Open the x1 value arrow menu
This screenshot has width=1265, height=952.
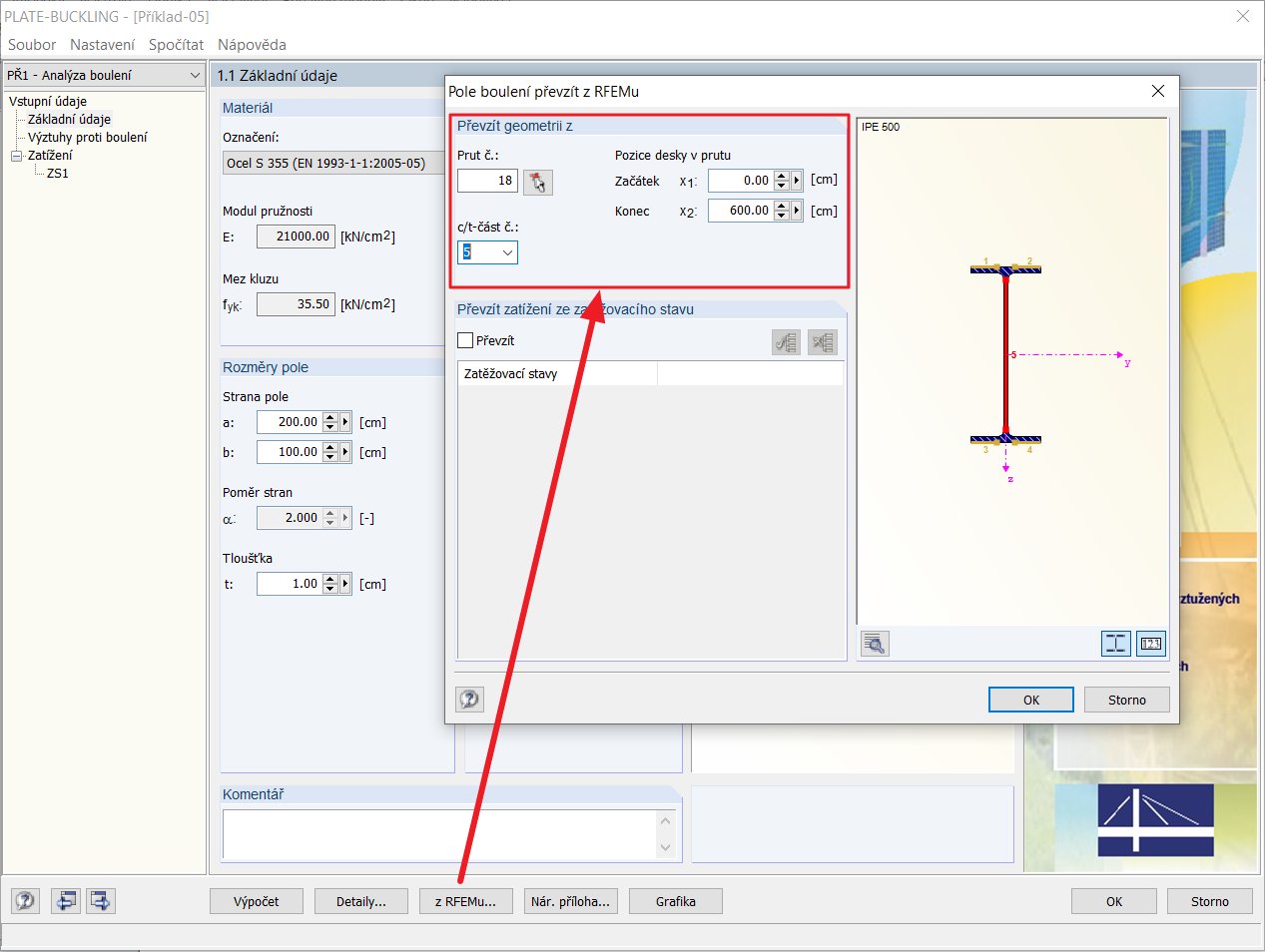pos(796,181)
